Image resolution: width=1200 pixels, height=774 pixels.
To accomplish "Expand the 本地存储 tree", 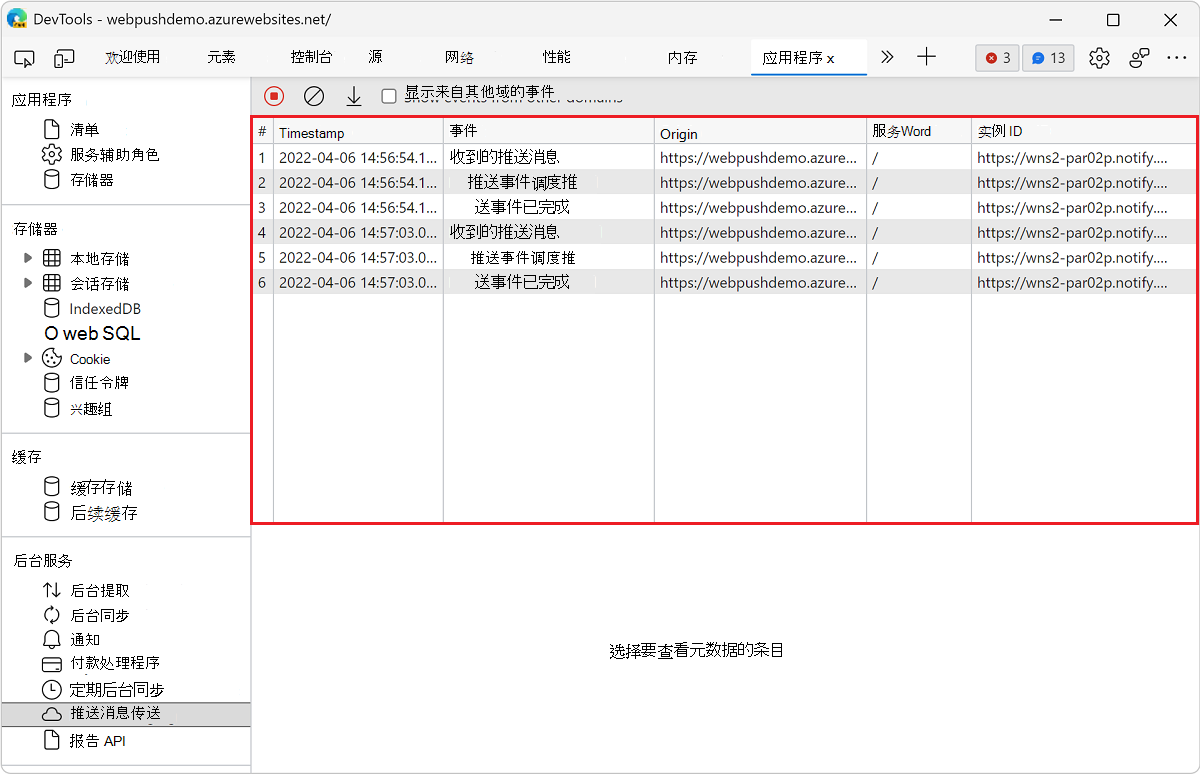I will pyautogui.click(x=29, y=258).
